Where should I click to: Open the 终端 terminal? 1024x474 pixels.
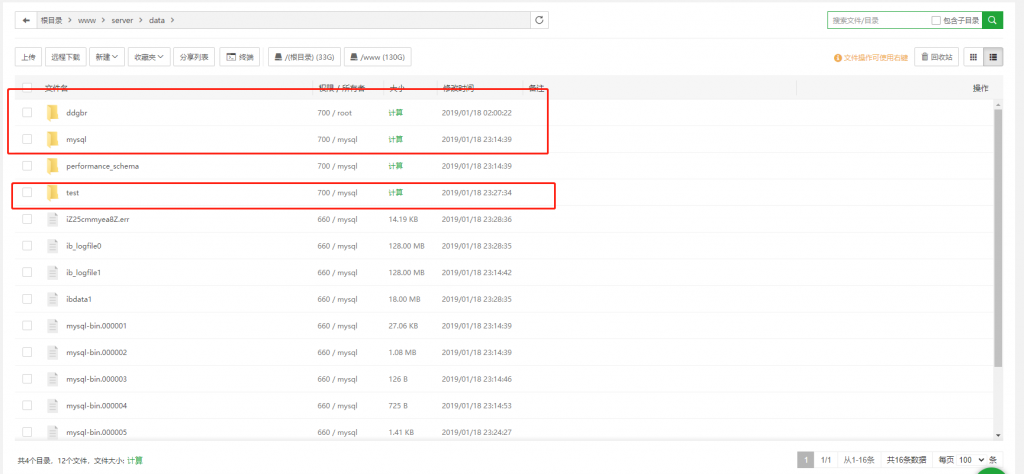click(240, 57)
